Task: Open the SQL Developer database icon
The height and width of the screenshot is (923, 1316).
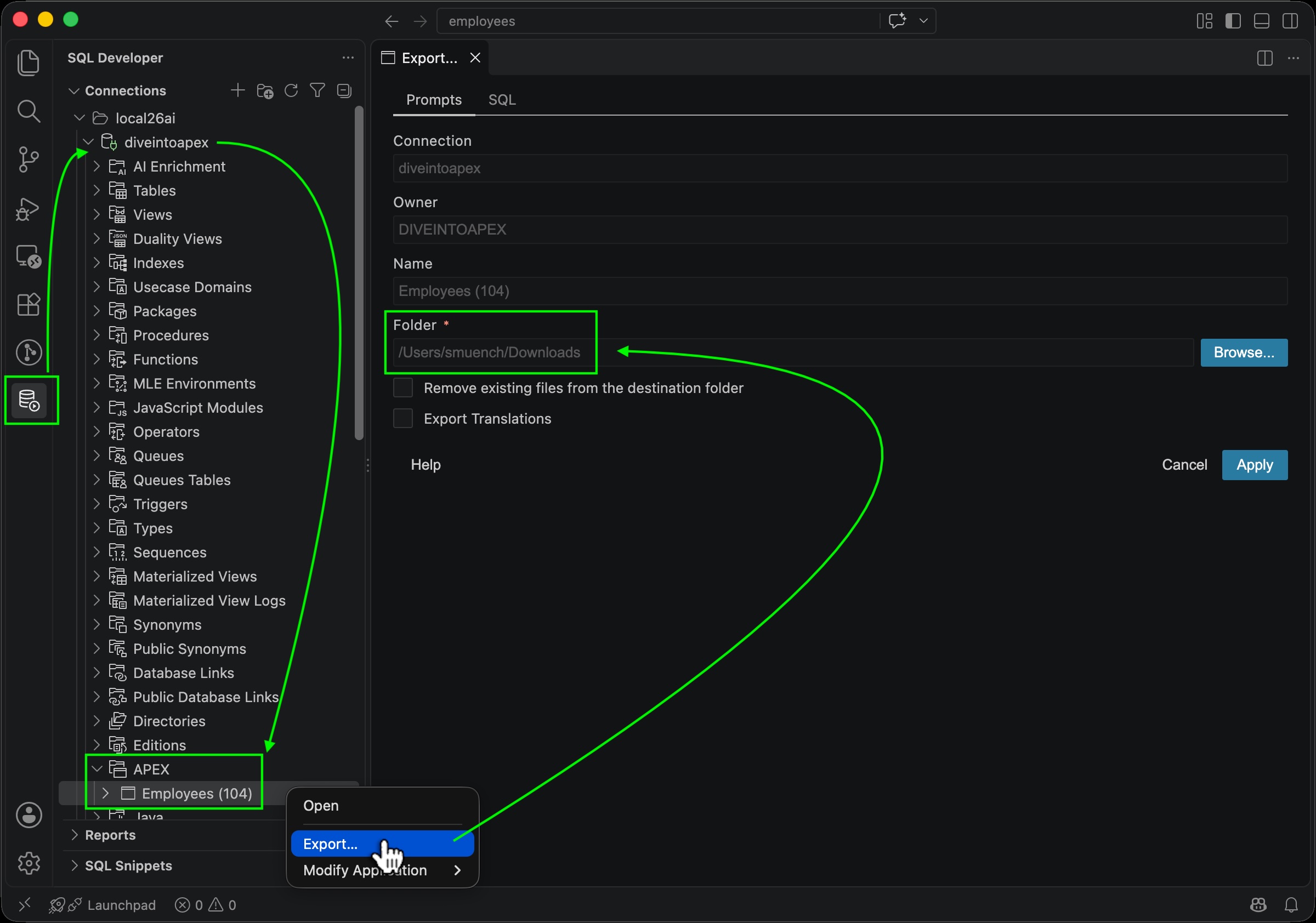Action: (x=29, y=400)
